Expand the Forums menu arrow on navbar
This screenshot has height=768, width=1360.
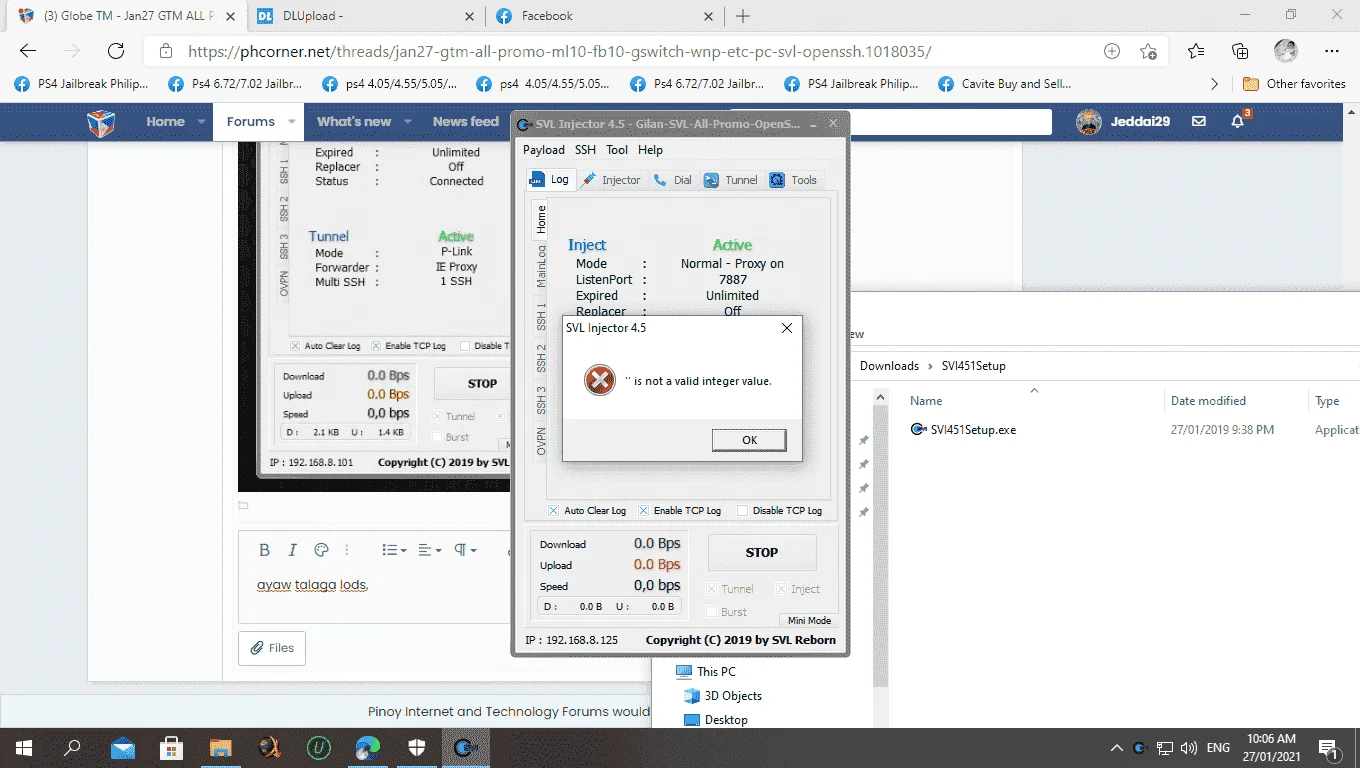[292, 122]
